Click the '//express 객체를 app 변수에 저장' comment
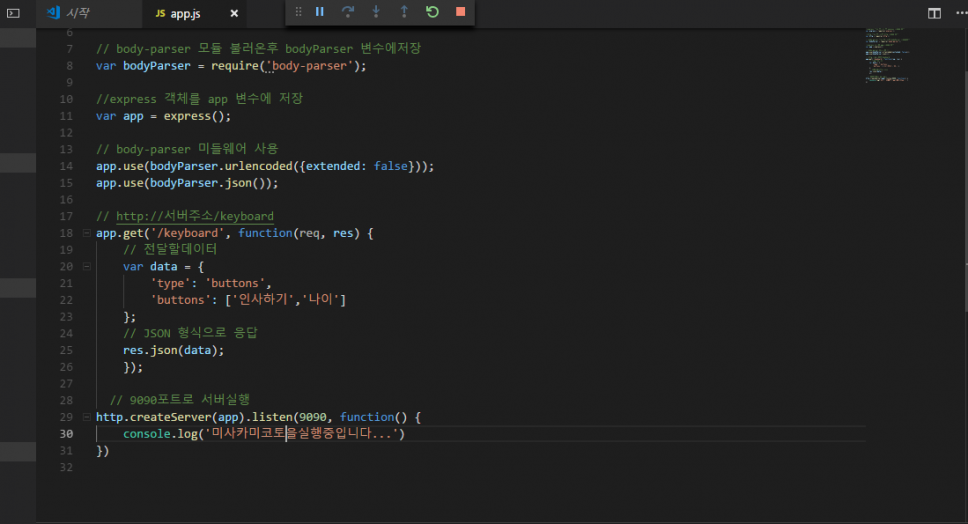968x524 pixels. click(x=199, y=99)
